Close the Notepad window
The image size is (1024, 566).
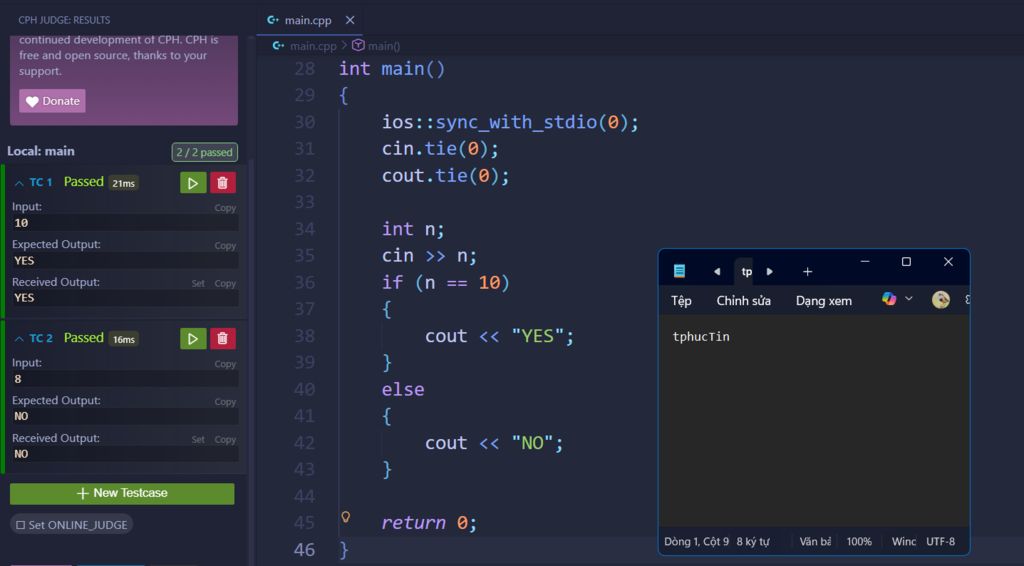pyautogui.click(x=948, y=262)
